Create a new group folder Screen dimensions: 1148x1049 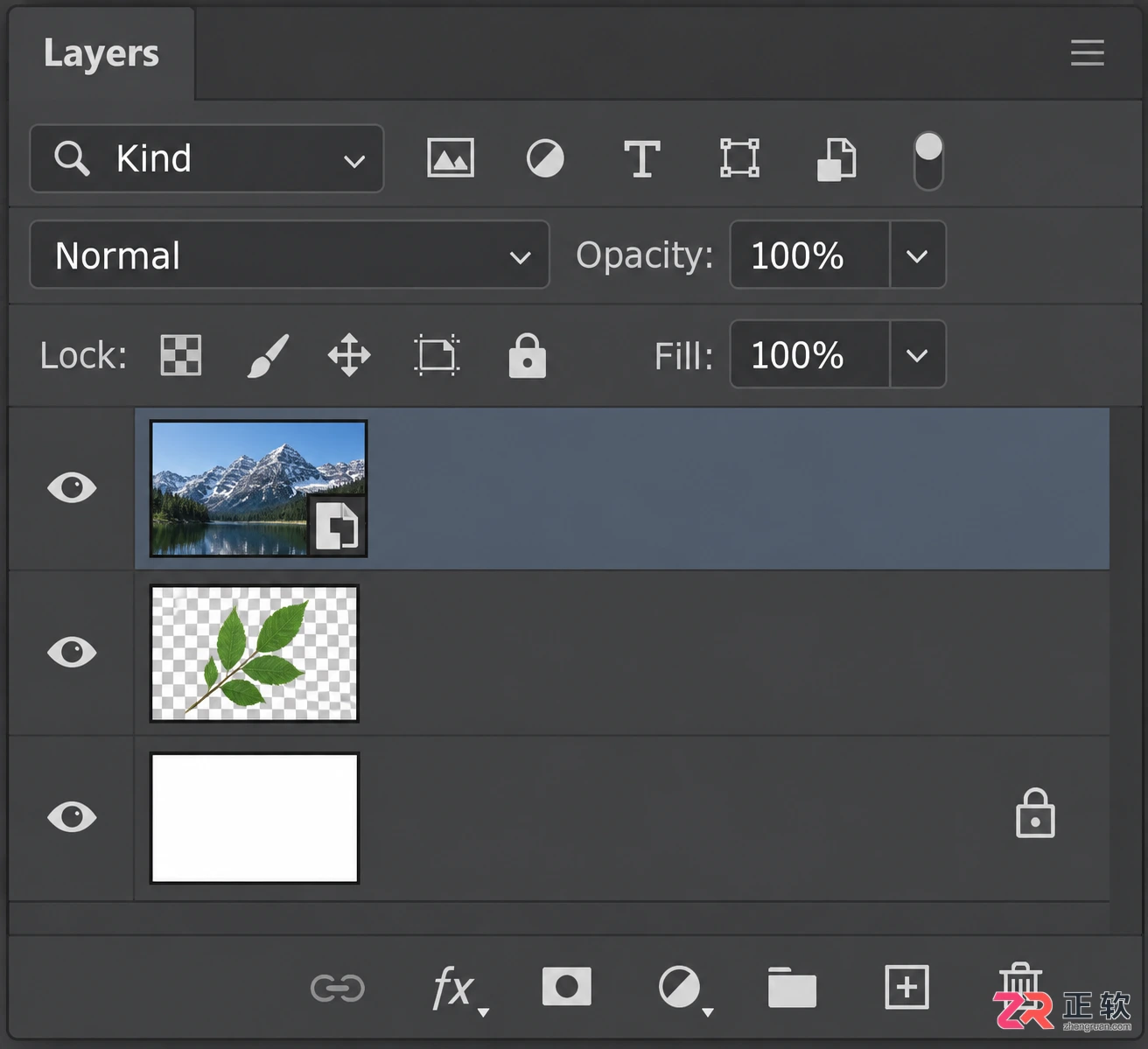(x=792, y=988)
